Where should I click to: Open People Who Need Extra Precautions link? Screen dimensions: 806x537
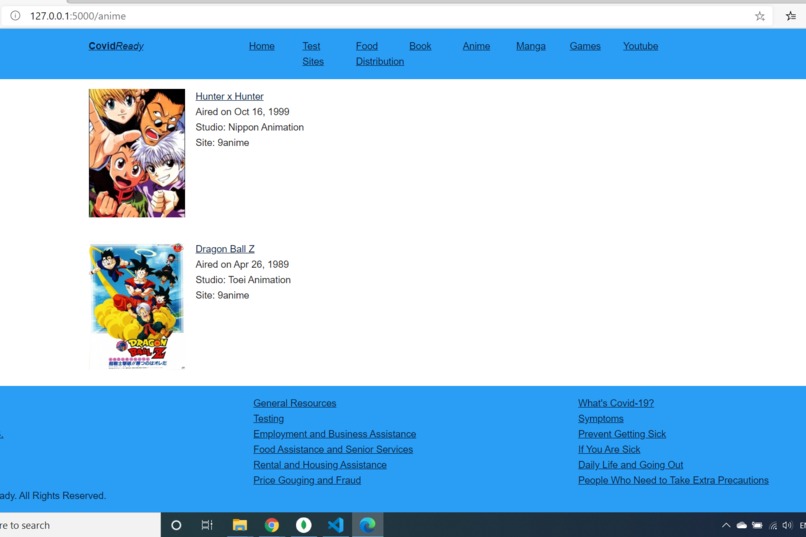(x=673, y=480)
